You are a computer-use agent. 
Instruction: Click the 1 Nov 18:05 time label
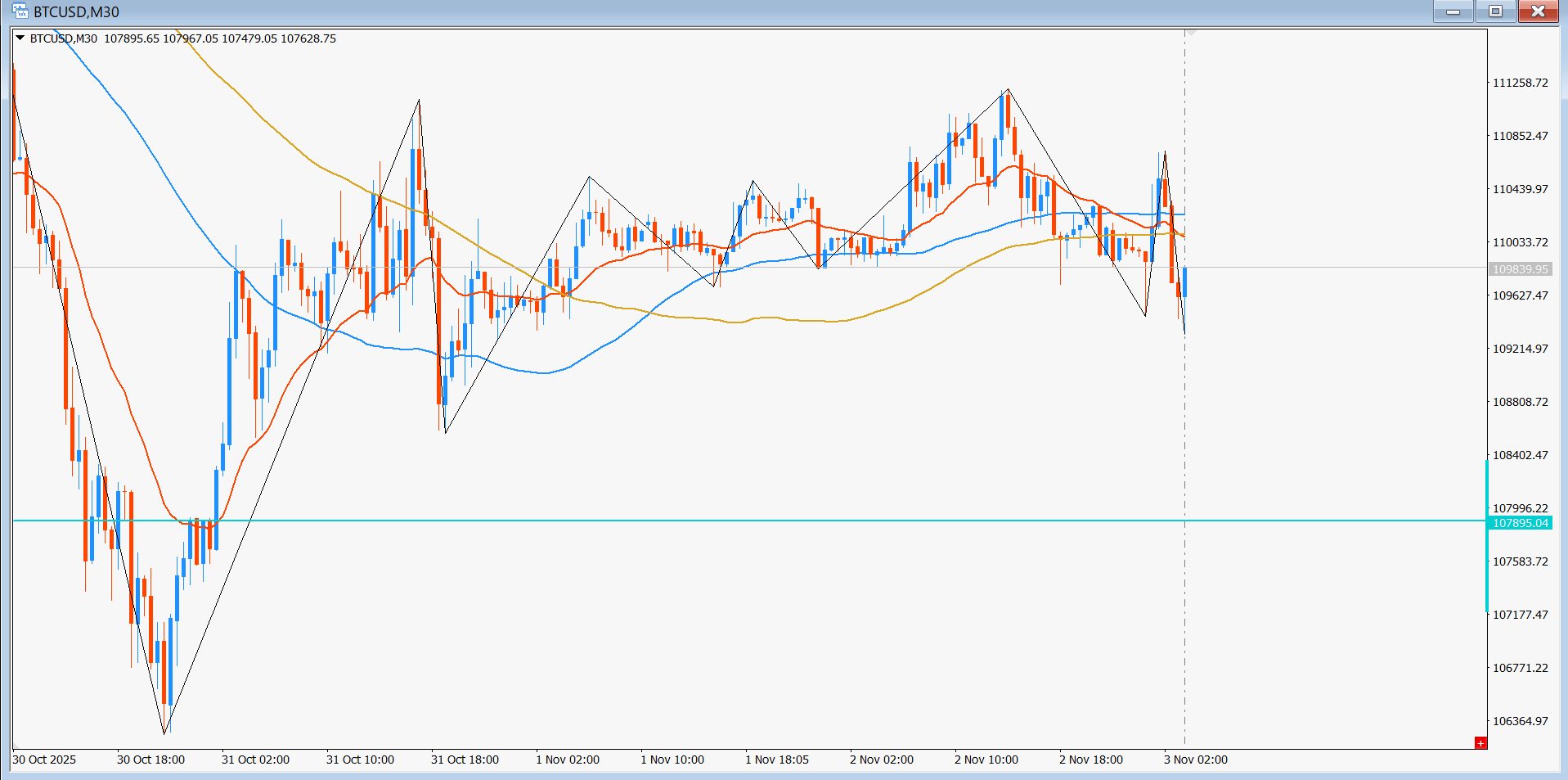click(x=777, y=760)
